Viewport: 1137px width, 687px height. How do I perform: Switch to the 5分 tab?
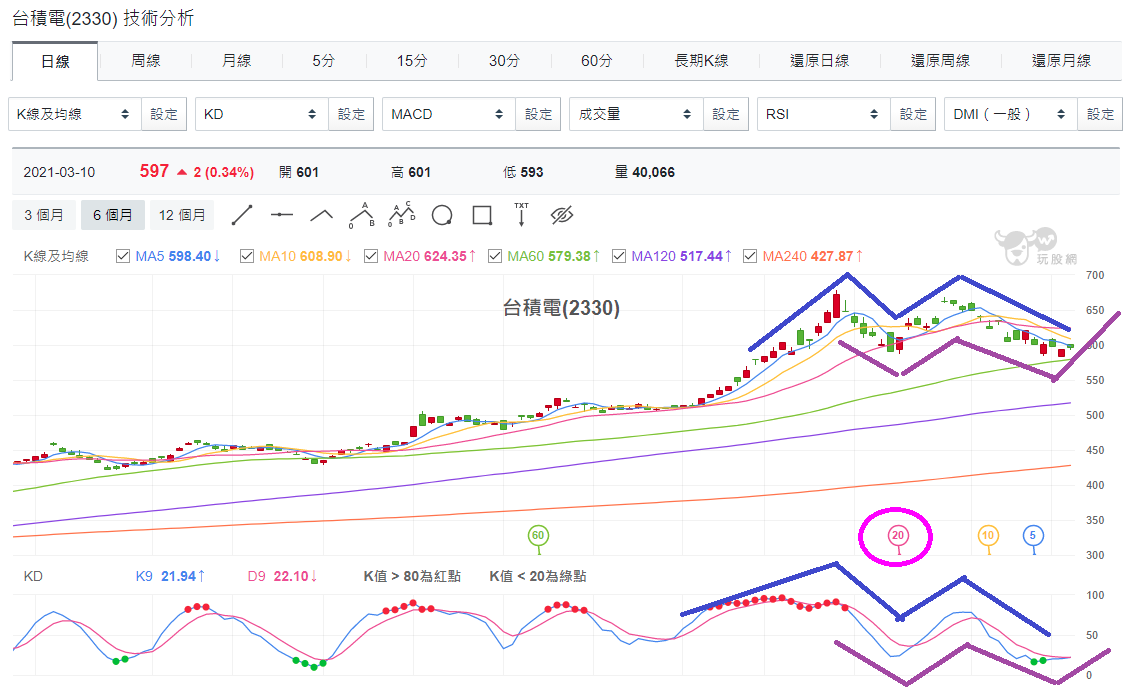323,61
